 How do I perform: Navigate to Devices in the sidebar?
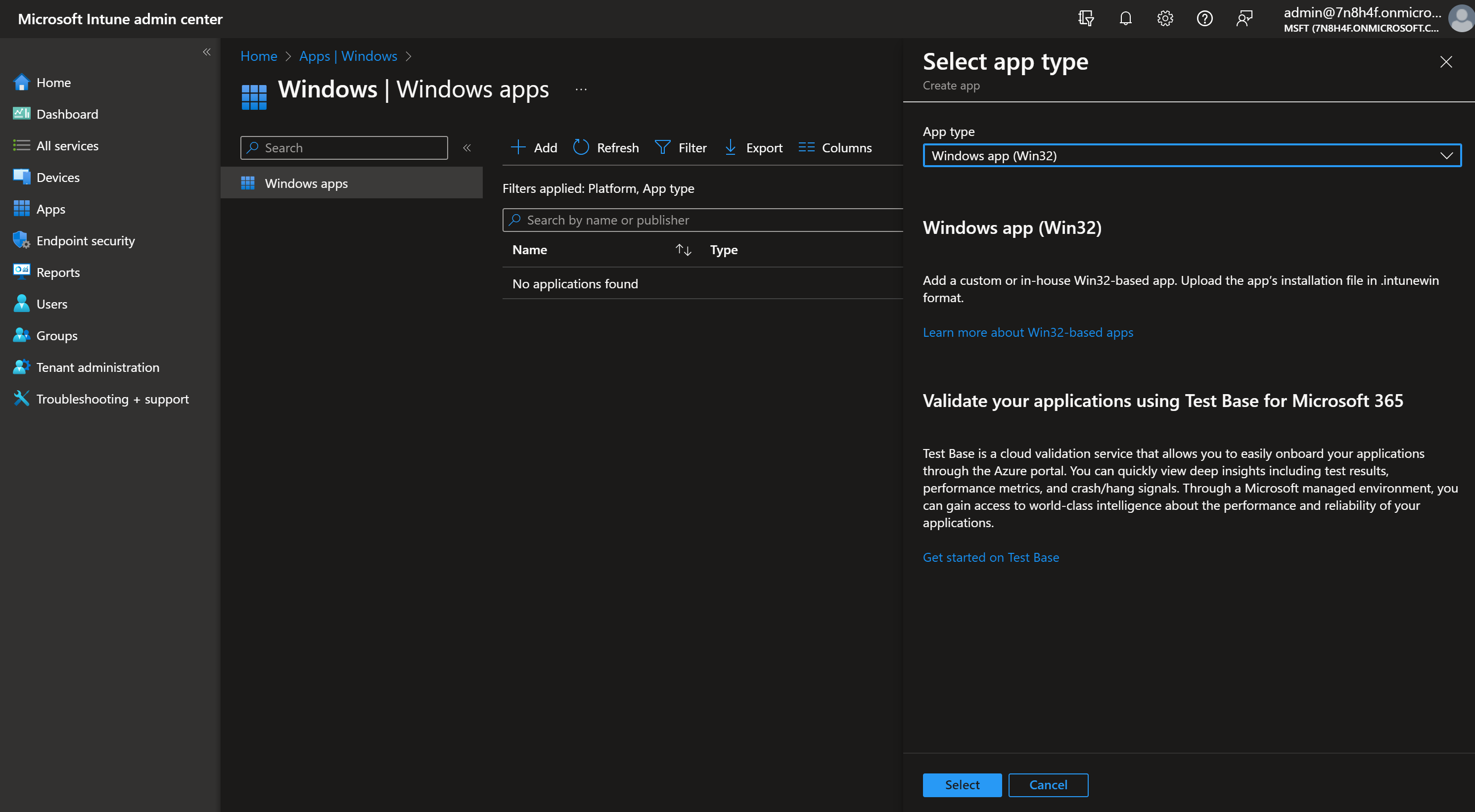pos(58,177)
